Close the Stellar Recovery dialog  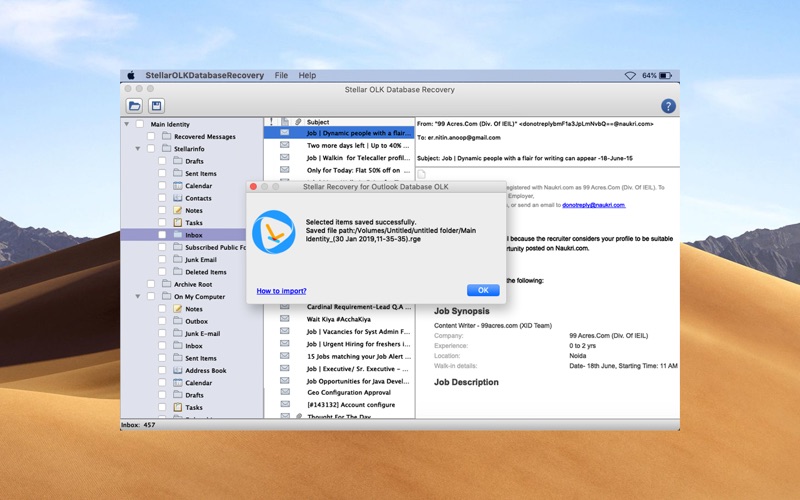point(253,187)
